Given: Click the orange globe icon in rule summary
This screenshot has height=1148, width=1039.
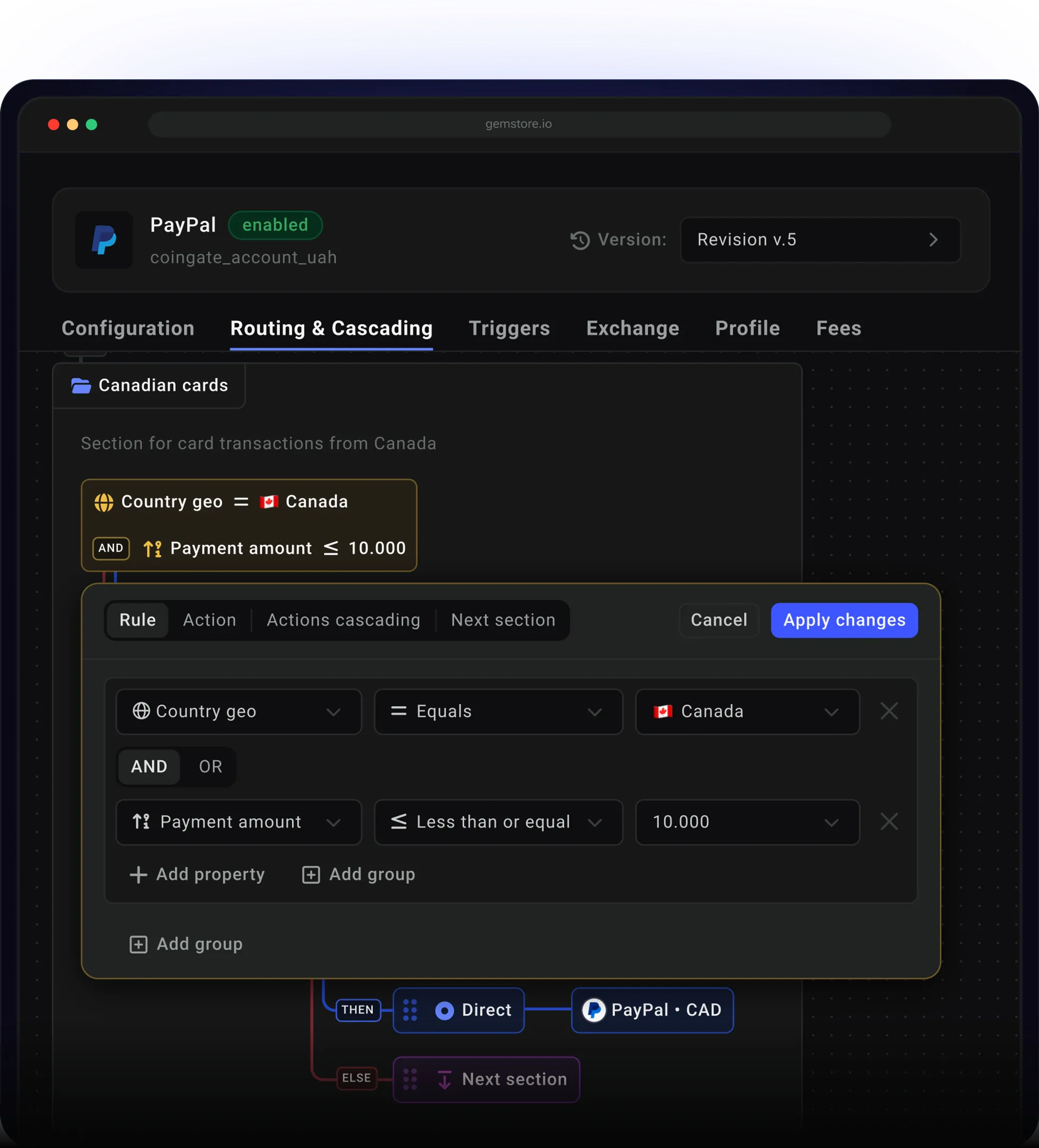Looking at the screenshot, I should pyautogui.click(x=103, y=502).
